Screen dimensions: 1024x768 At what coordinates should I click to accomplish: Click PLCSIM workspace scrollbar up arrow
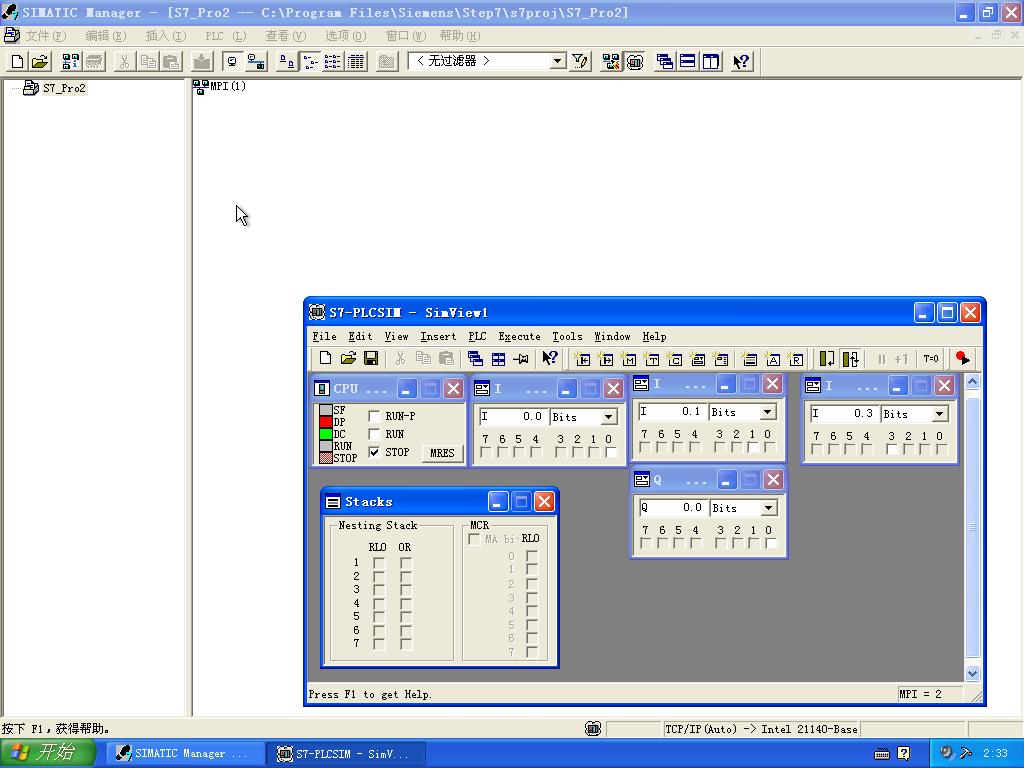tap(972, 381)
